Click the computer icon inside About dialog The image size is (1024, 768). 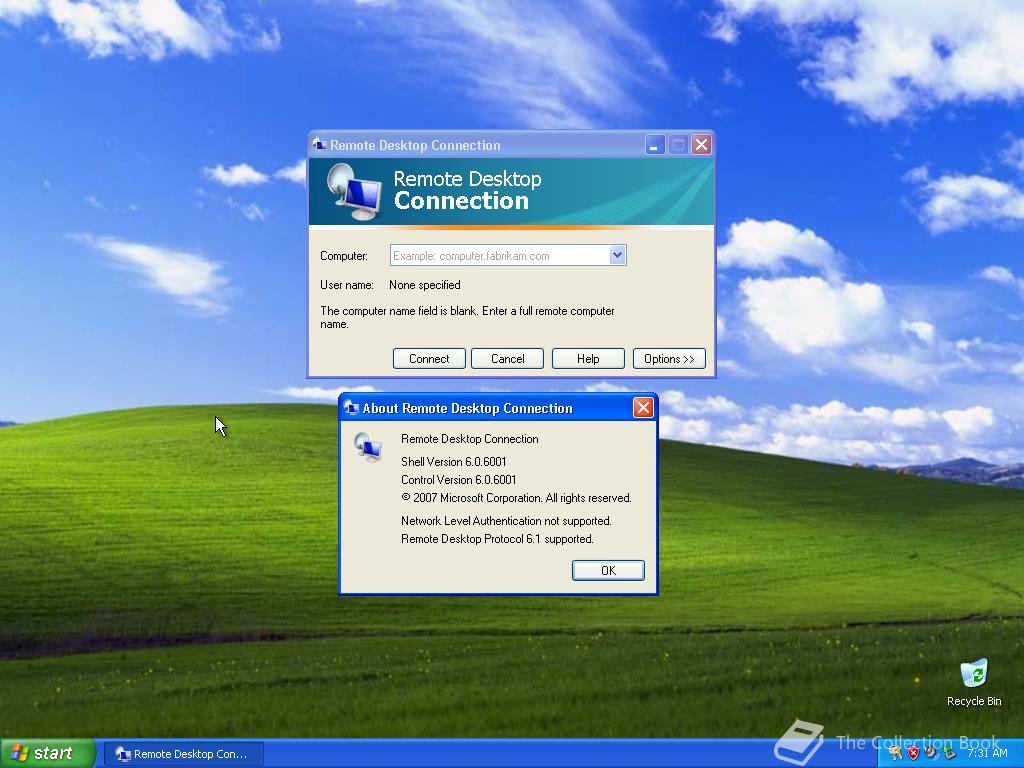pyautogui.click(x=368, y=447)
